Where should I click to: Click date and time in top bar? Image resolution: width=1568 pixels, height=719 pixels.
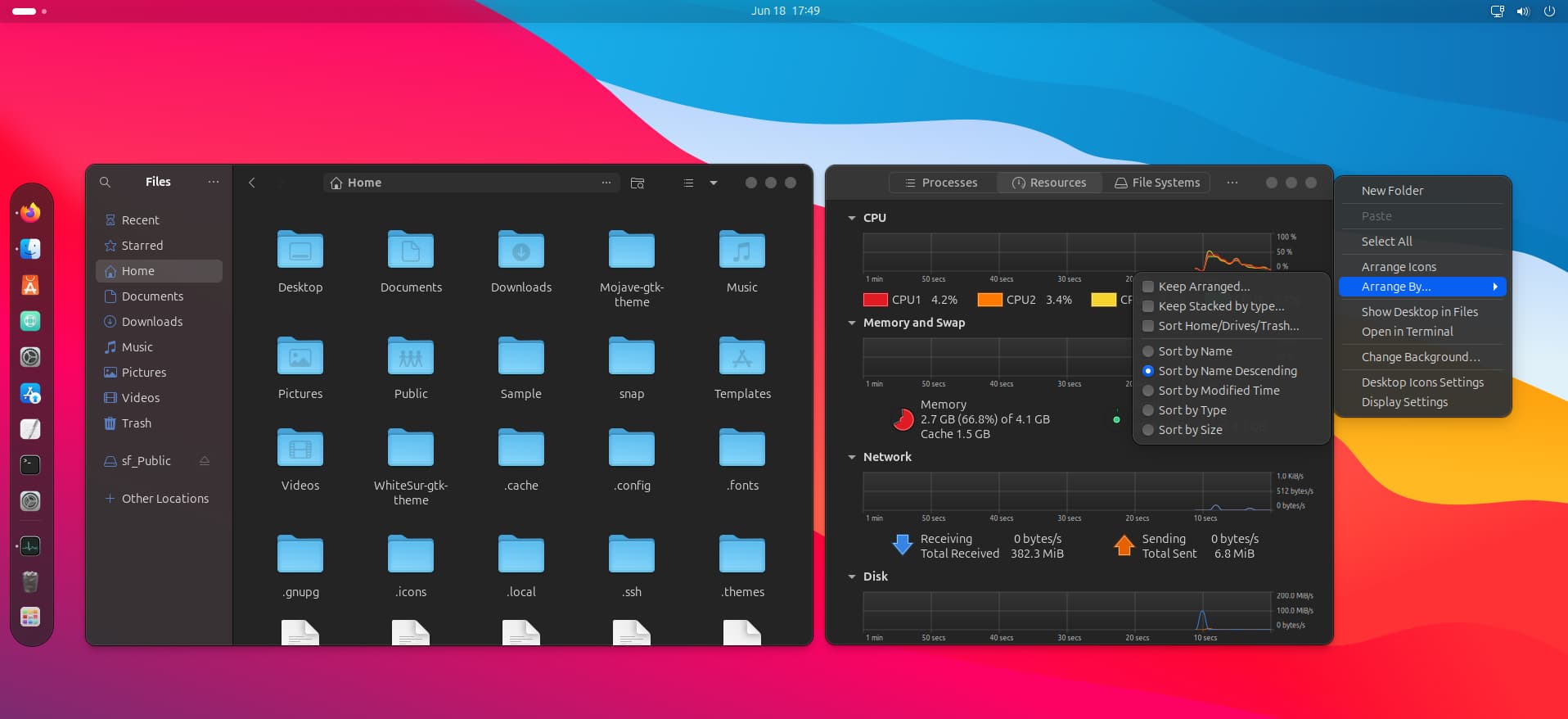(786, 11)
